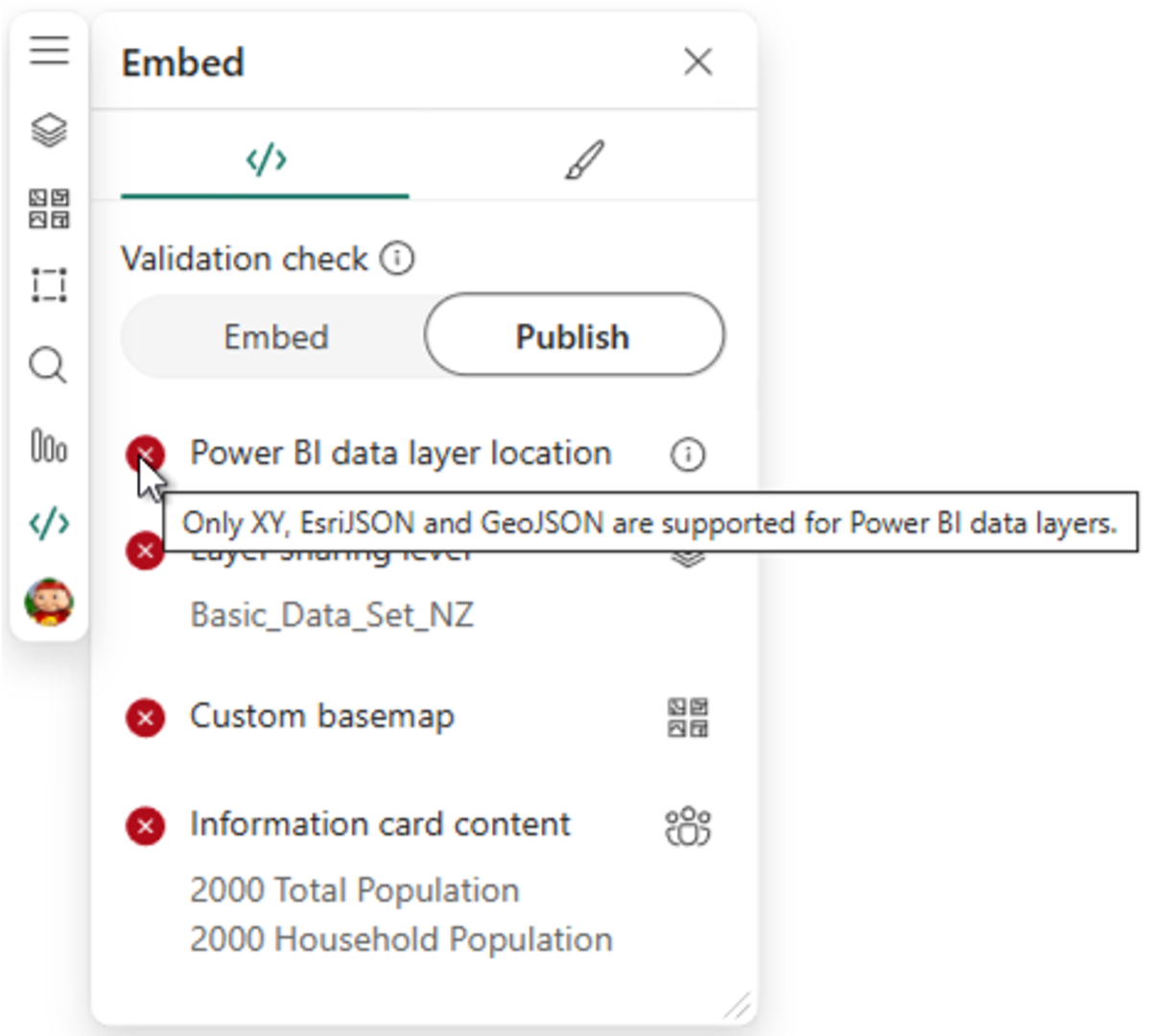
Task: Click the Basic_Data_Set_NZ layer name
Action: 332,615
